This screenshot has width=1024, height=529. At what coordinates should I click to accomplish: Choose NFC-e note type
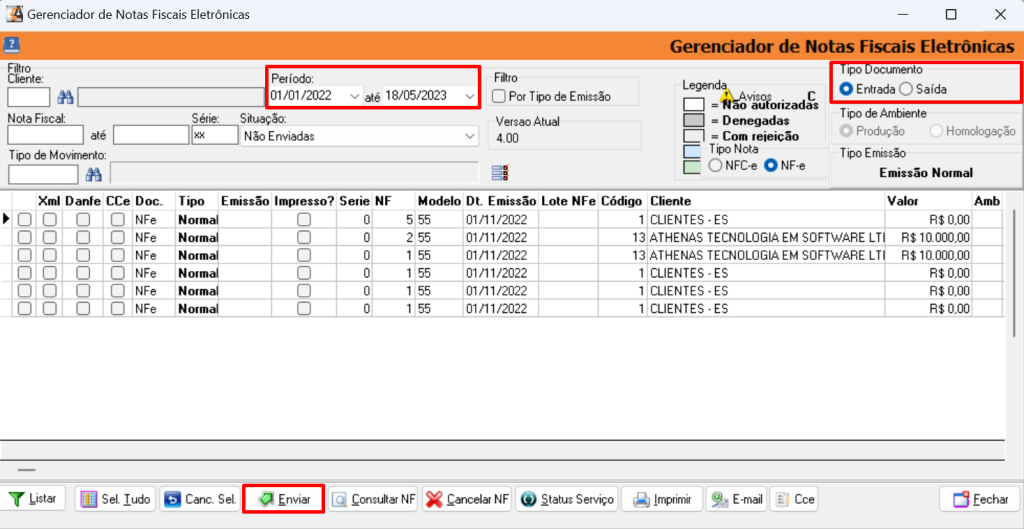pos(715,166)
